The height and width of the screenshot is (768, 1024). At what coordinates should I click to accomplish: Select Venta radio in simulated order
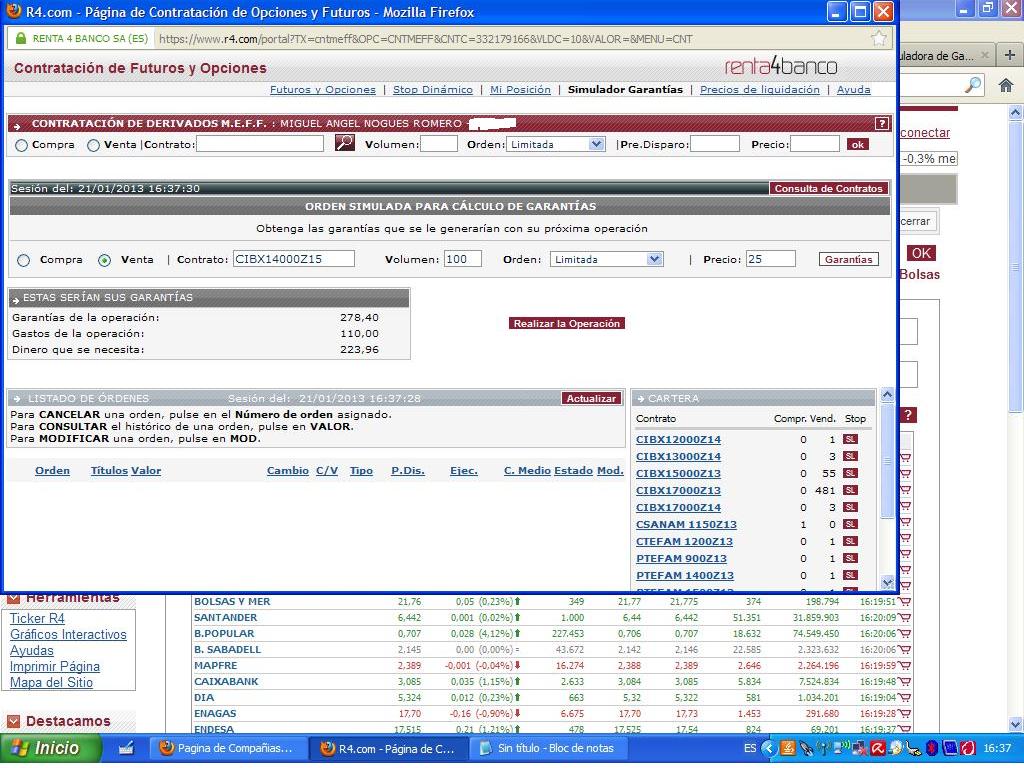pyautogui.click(x=104, y=261)
